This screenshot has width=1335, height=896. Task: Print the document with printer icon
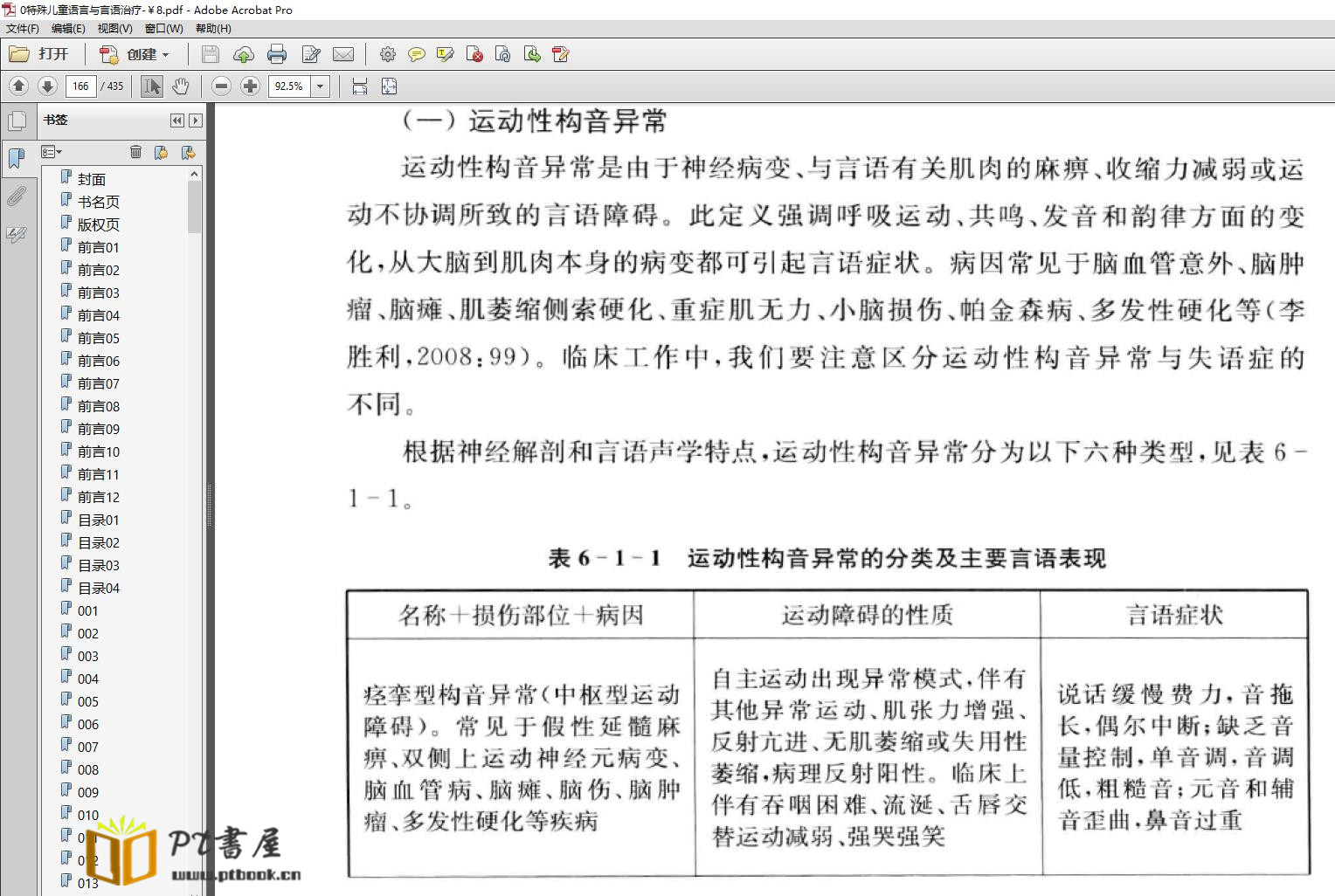(x=277, y=54)
